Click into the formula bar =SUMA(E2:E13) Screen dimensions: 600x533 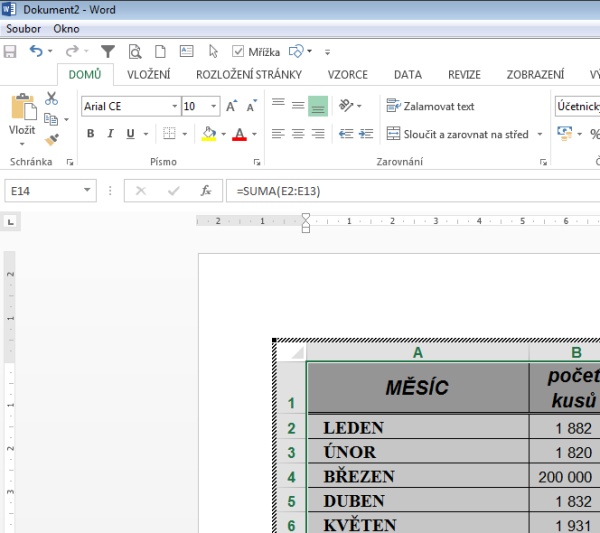[x=413, y=191]
